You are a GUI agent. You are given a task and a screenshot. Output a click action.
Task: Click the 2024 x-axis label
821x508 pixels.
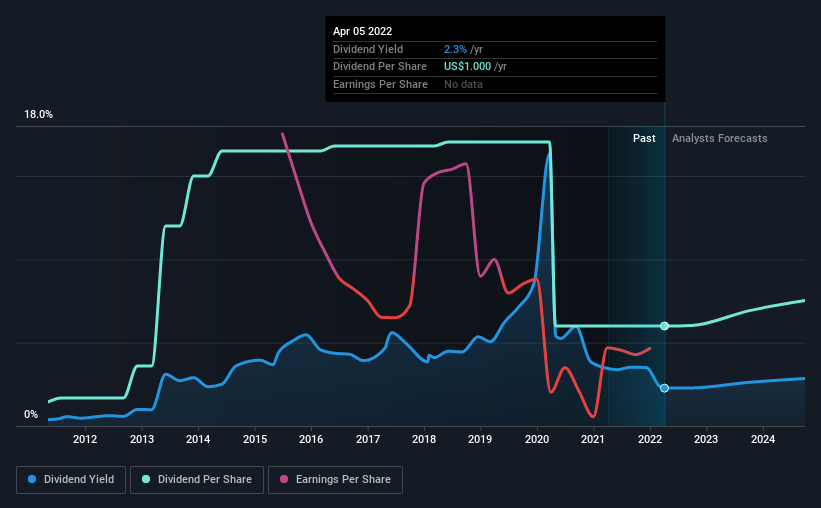763,439
